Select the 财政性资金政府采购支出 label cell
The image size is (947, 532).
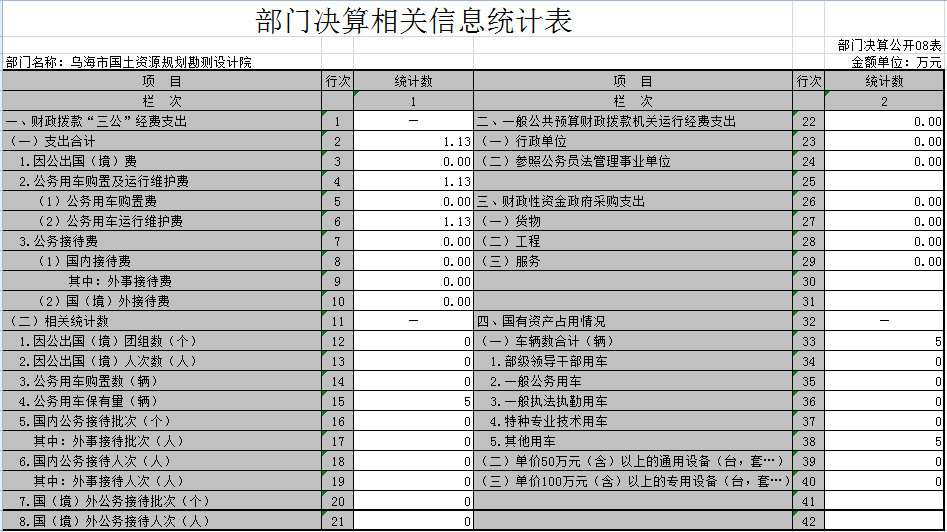632,202
